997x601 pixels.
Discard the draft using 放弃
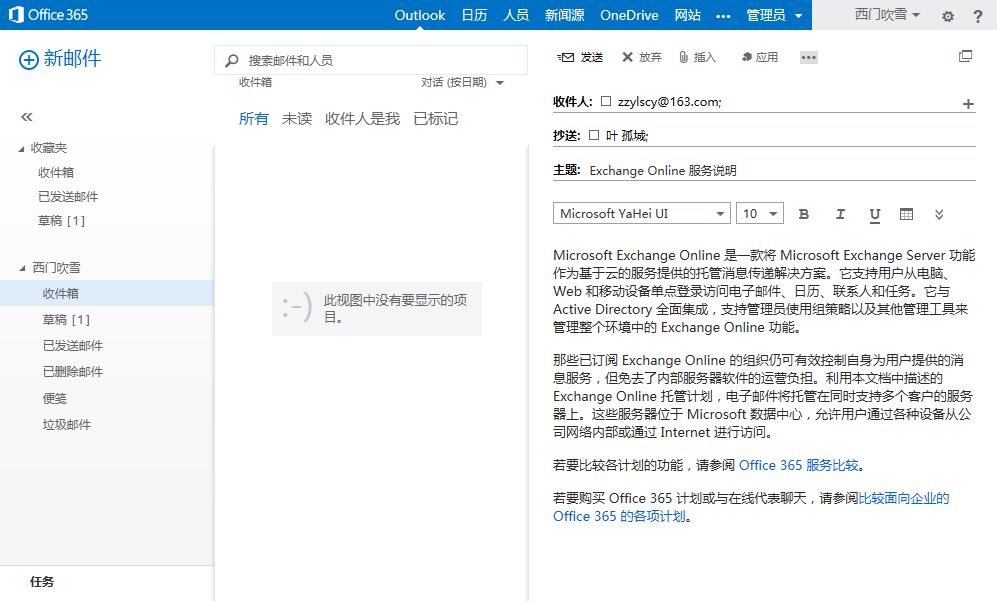tap(642, 57)
